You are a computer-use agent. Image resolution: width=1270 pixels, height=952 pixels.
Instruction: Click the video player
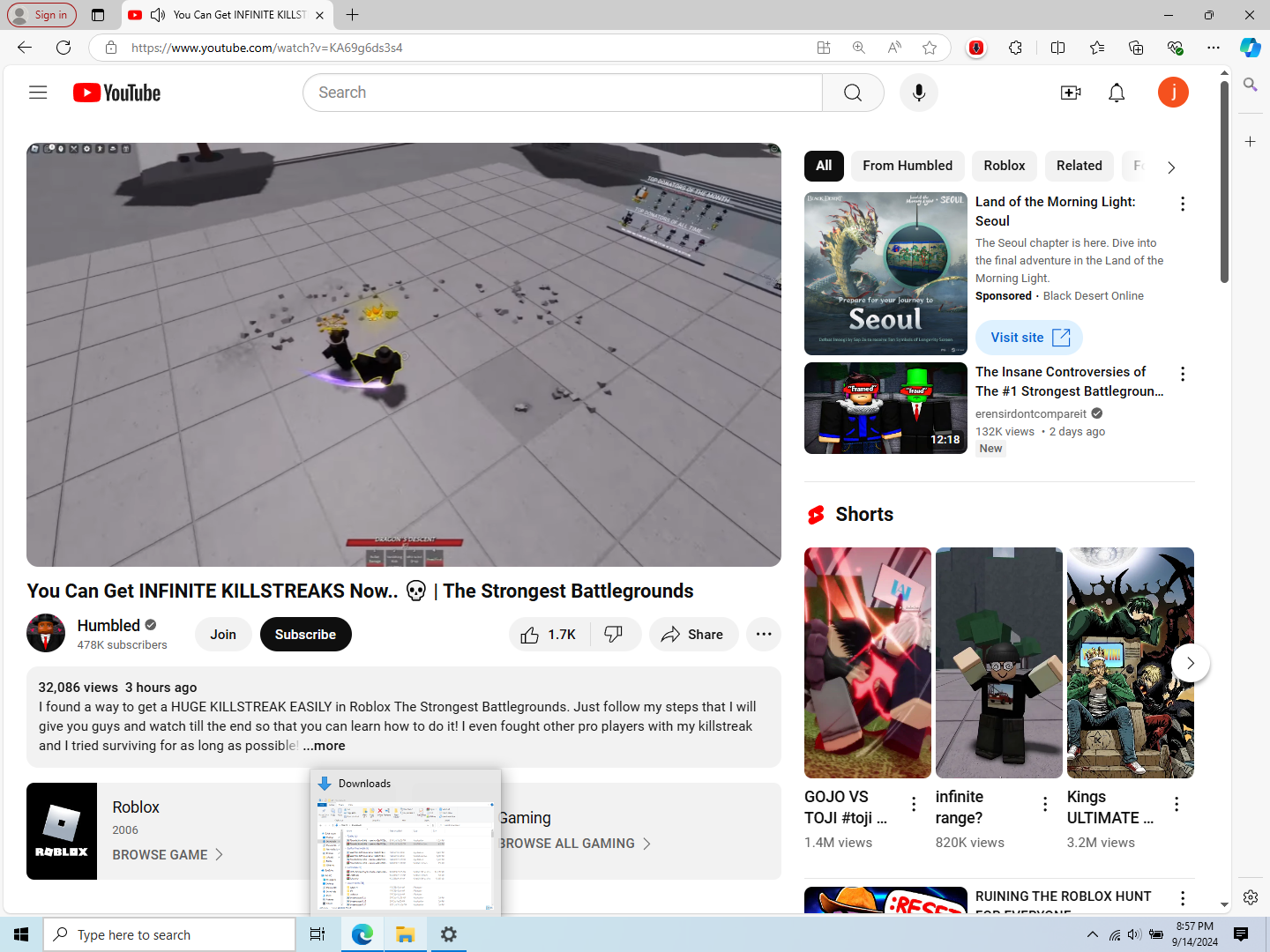[404, 354]
